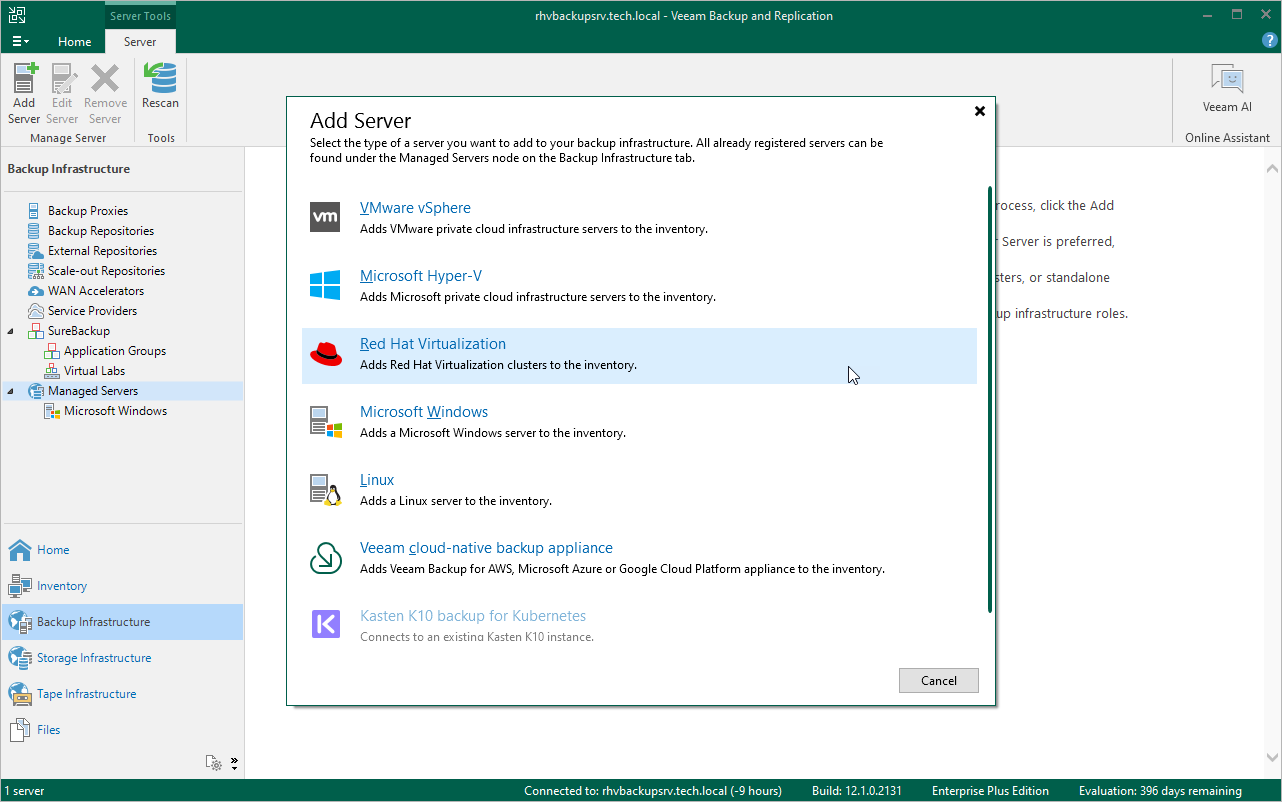Click 'Enterprise Plus Edition' status text
This screenshot has height=802, width=1282.
pyautogui.click(x=990, y=791)
